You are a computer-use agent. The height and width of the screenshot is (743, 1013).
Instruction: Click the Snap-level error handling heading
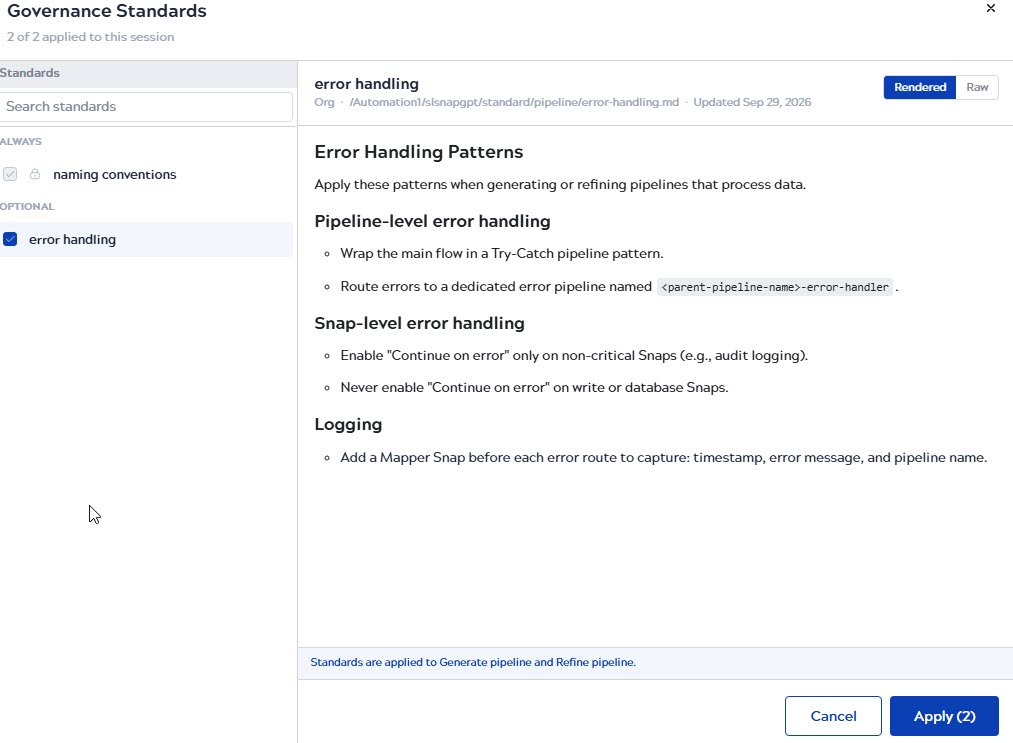(x=419, y=323)
